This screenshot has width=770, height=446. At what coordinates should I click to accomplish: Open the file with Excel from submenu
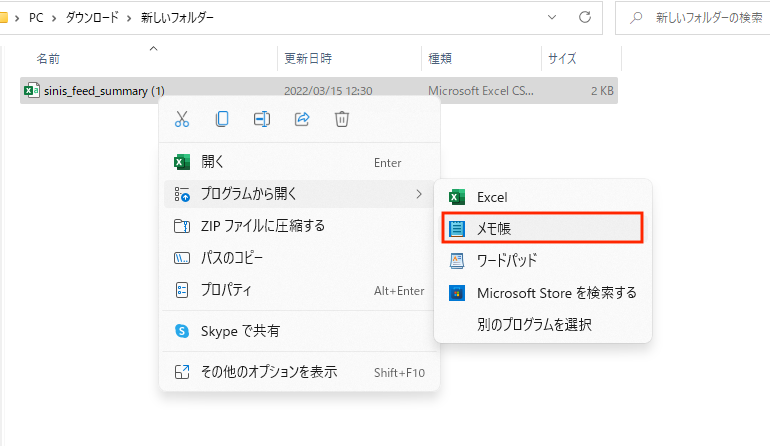click(543, 197)
